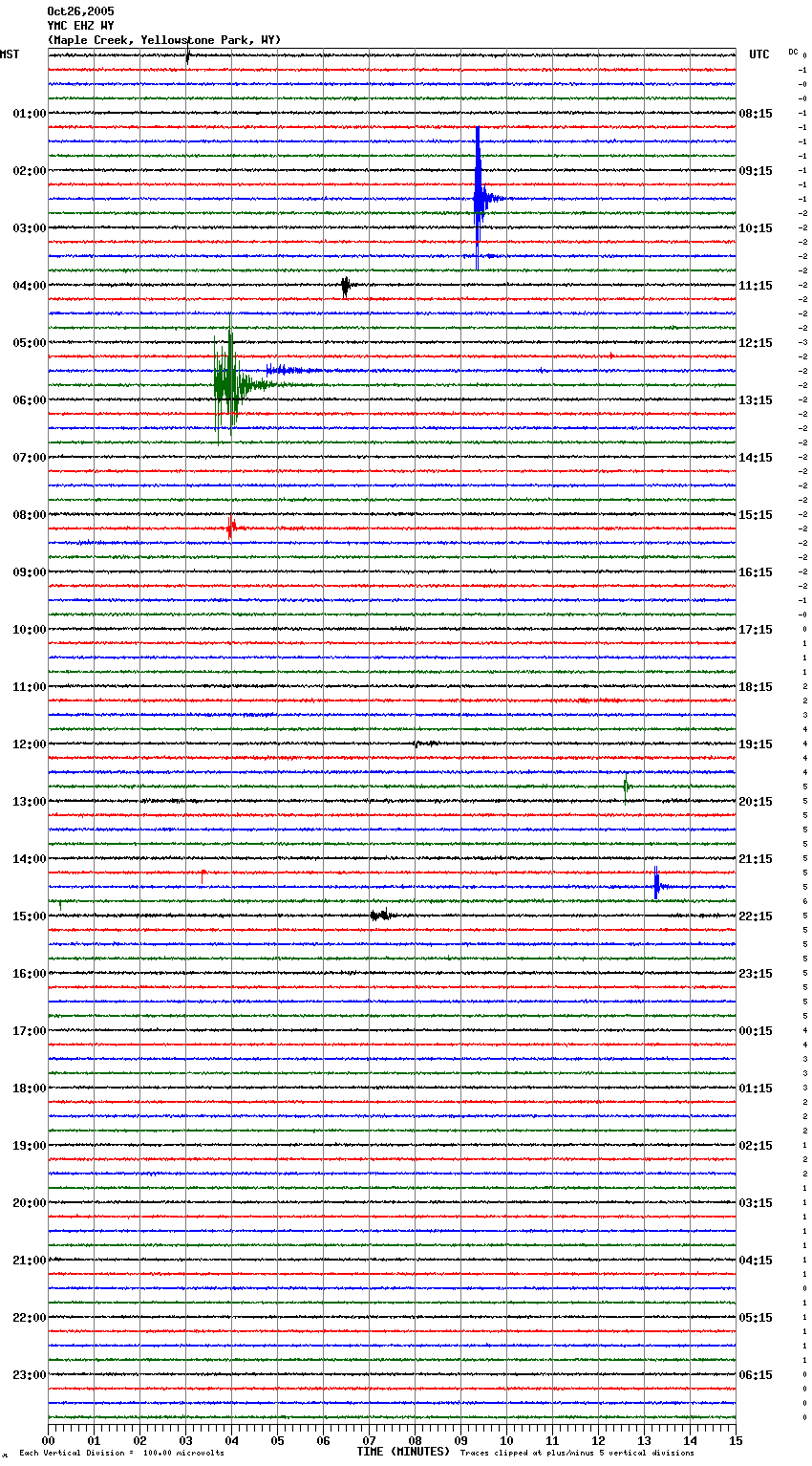
Task: Click the 05 minute axis tick label
Action: click(x=277, y=1440)
